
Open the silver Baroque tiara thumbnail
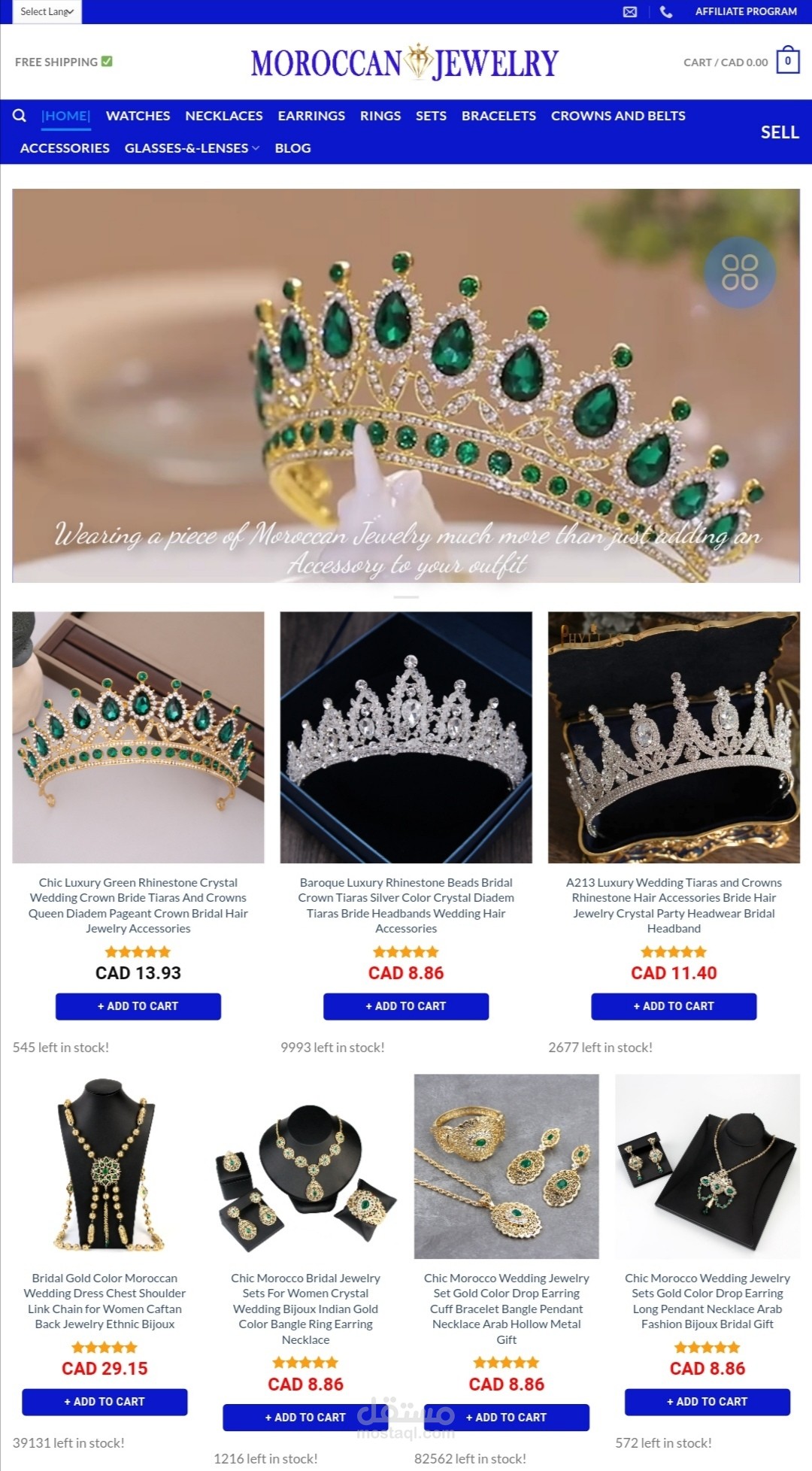tap(406, 737)
